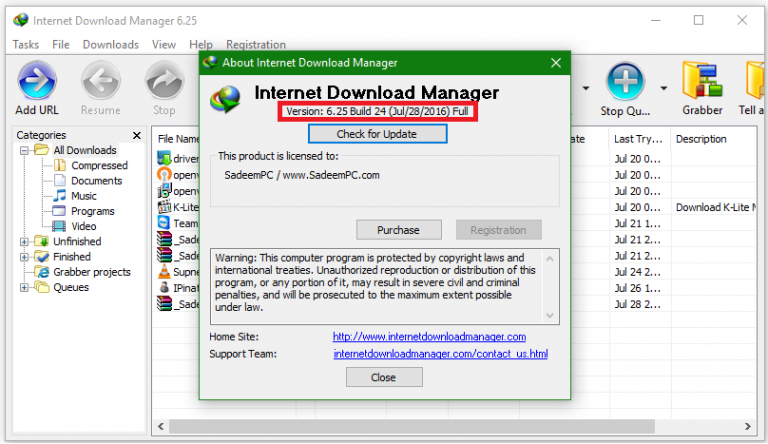Select the Music category icon
The width and height of the screenshot is (768, 444).
coord(60,196)
